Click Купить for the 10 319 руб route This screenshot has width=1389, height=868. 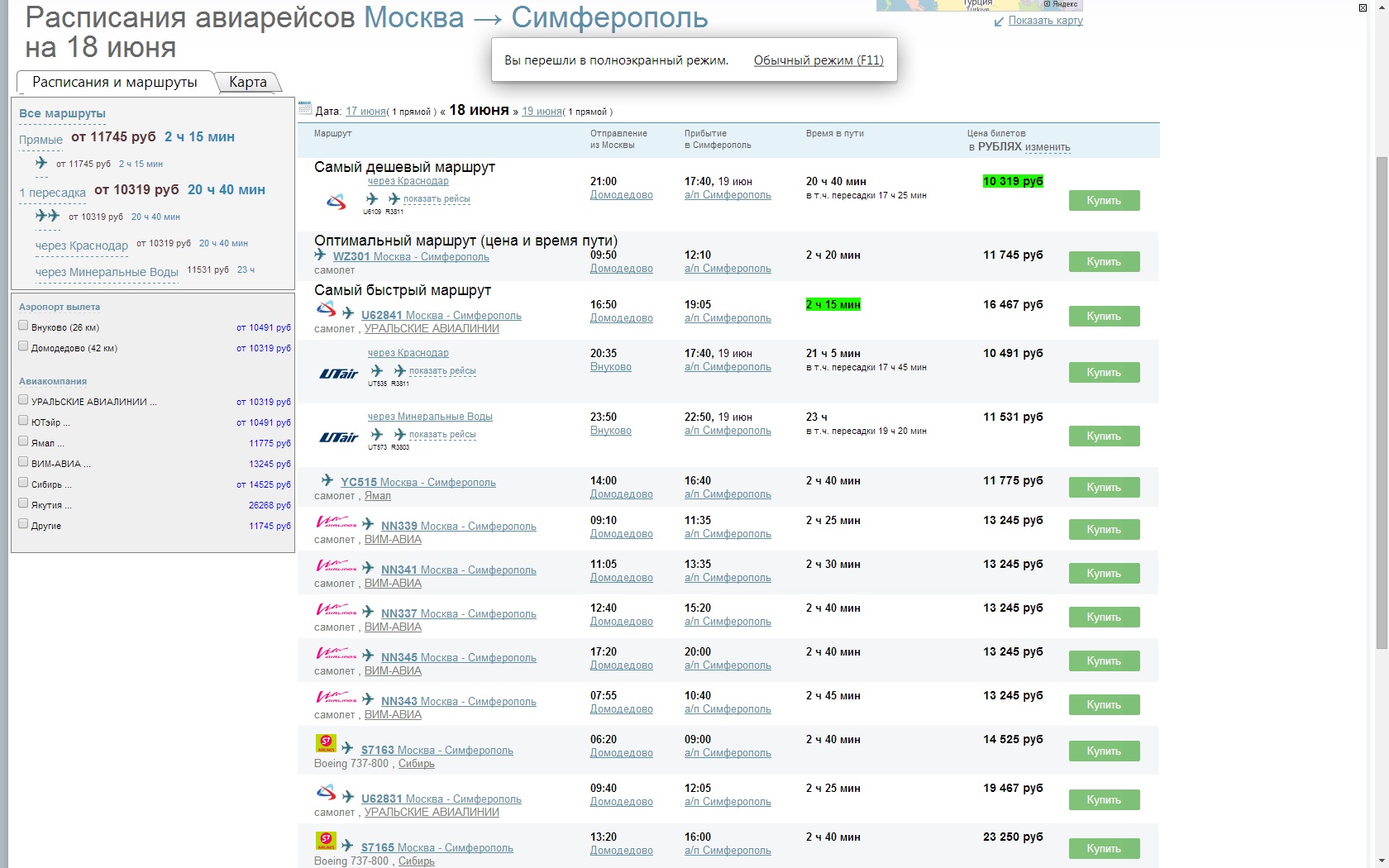(1104, 201)
